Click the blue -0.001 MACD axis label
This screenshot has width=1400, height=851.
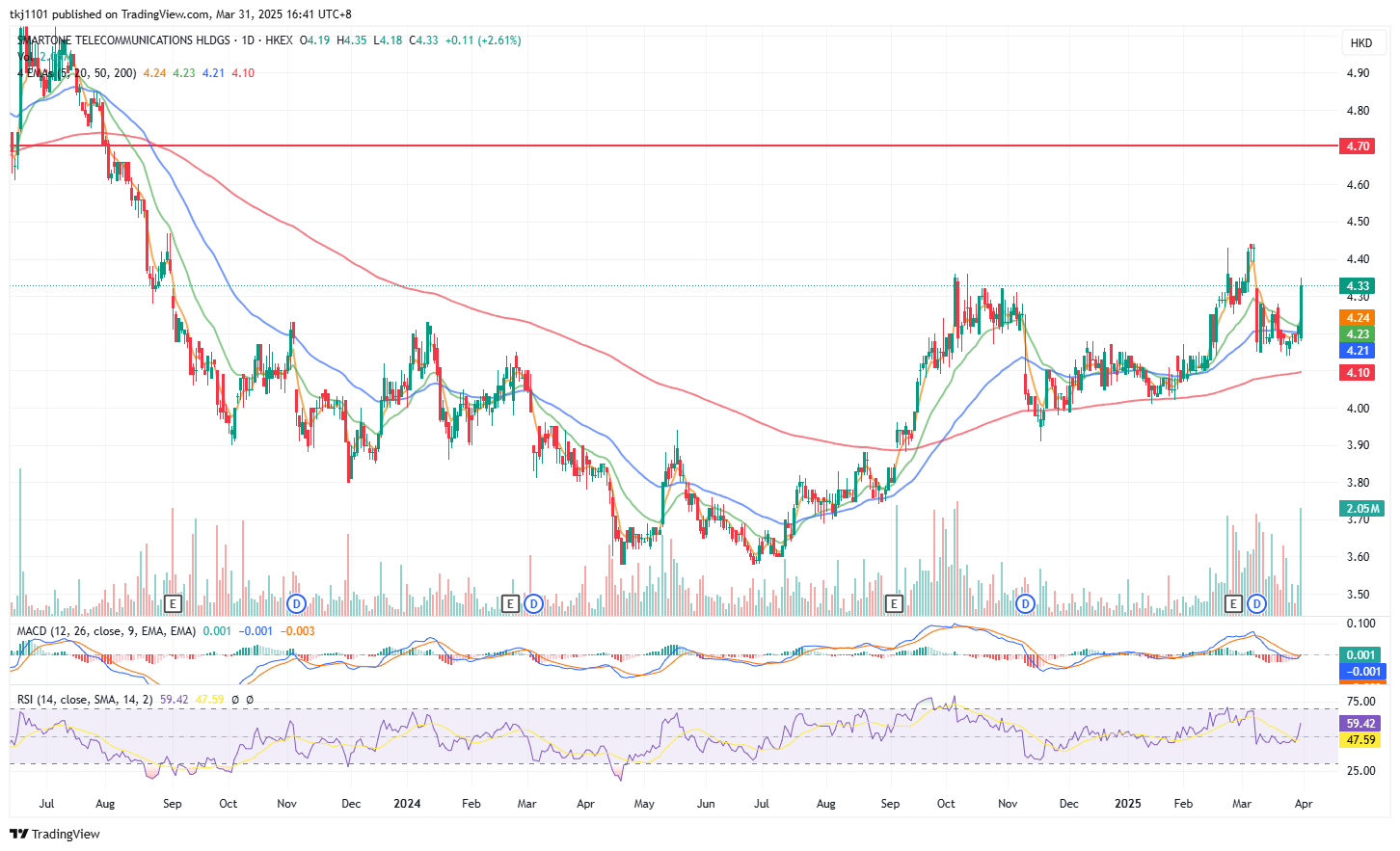coord(1362,672)
